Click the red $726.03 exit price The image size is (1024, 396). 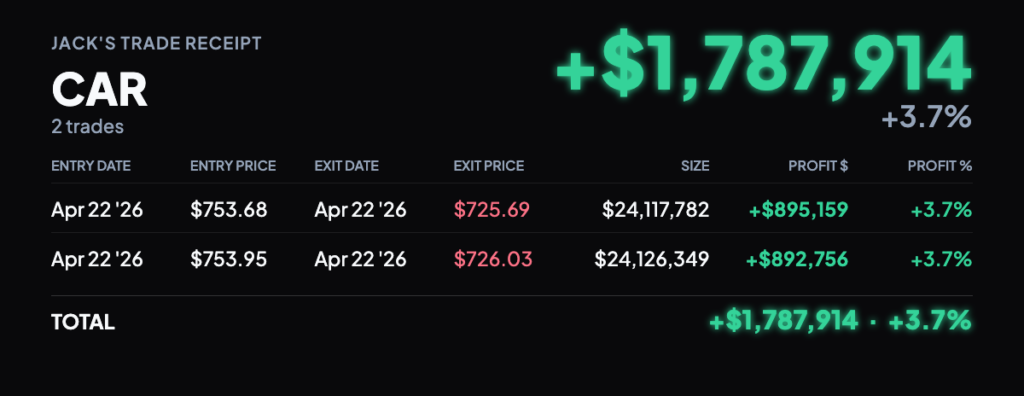(493, 259)
